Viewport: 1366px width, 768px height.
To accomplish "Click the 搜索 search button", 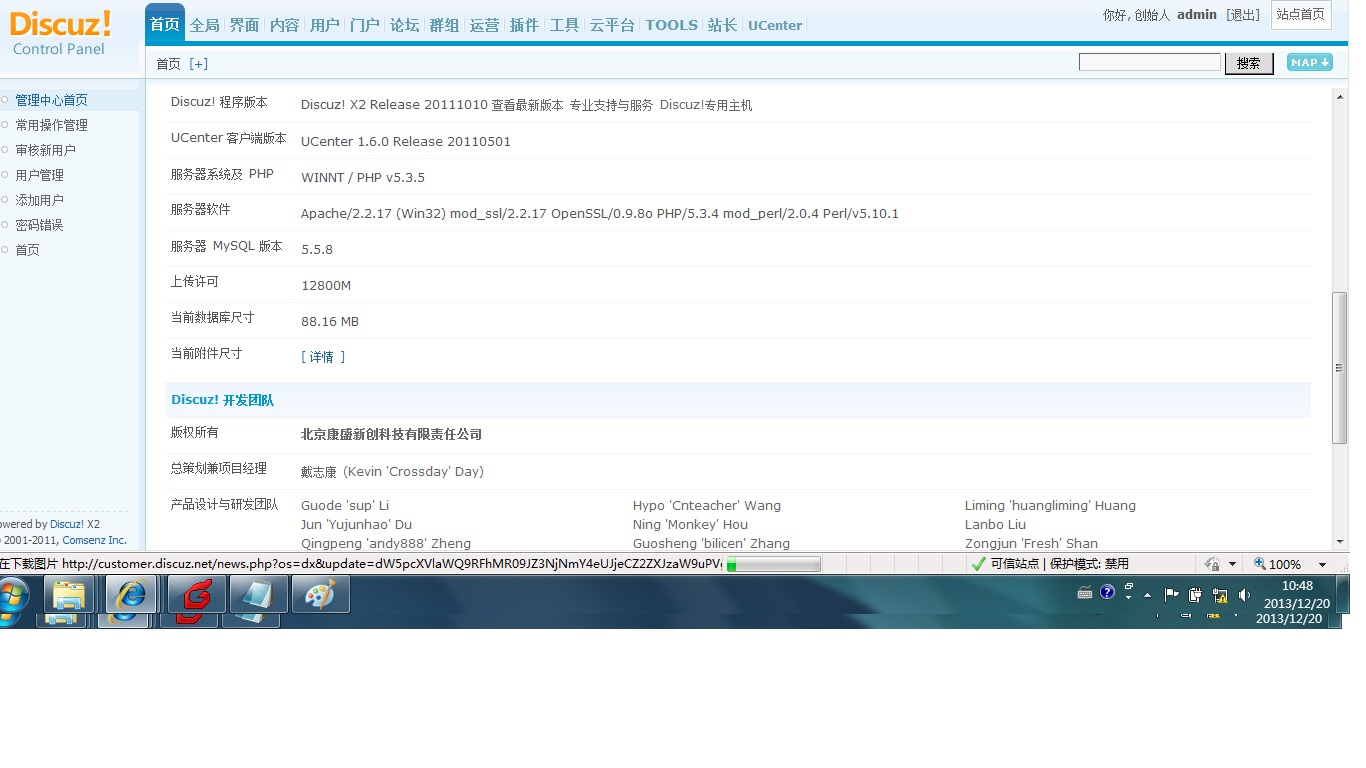I will [1249, 63].
